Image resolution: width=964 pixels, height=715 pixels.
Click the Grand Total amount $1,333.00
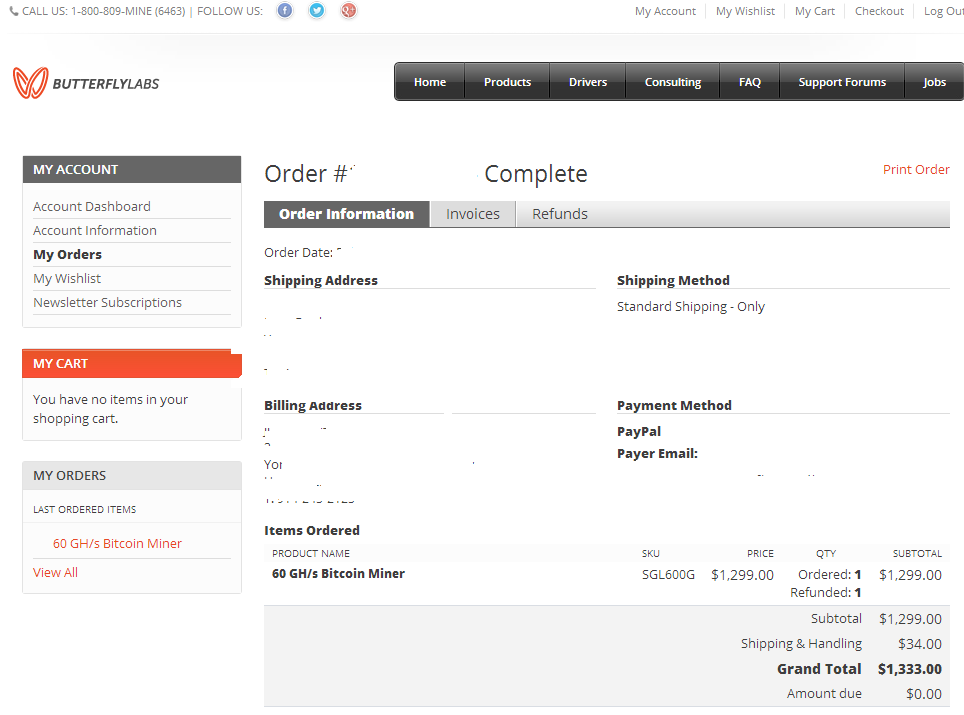(910, 669)
